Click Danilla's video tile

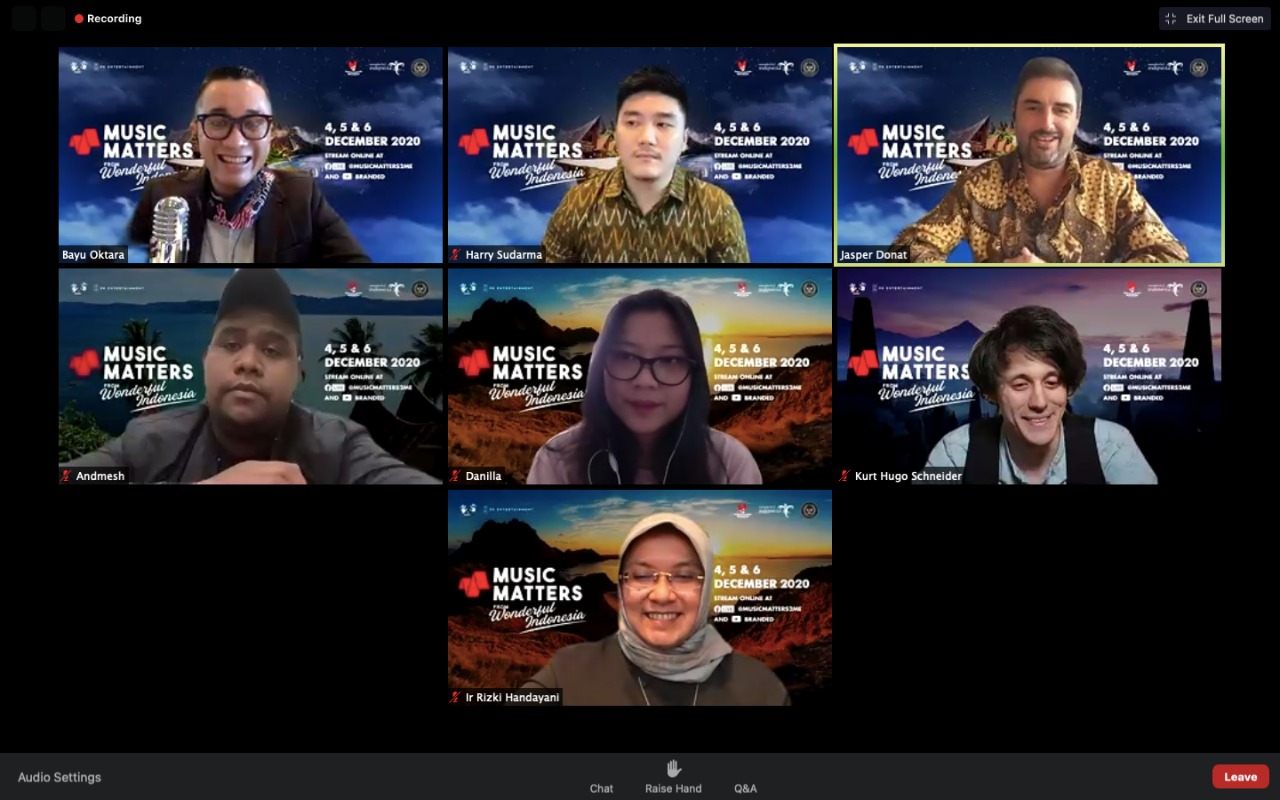point(640,376)
